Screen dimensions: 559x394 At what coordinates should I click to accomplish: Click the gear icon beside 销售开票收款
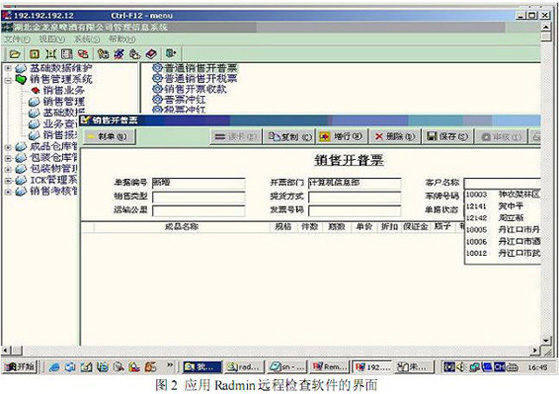pos(157,89)
